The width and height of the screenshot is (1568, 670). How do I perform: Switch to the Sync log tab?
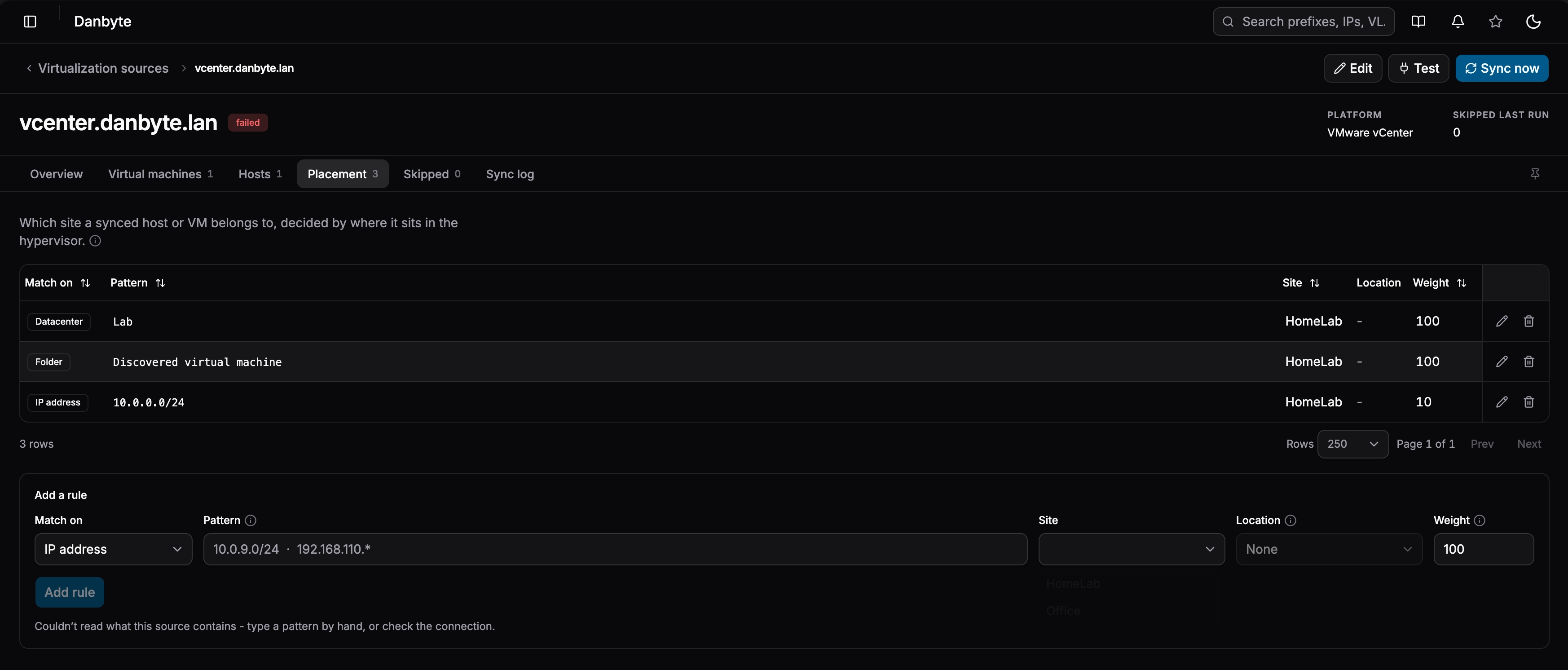point(510,174)
